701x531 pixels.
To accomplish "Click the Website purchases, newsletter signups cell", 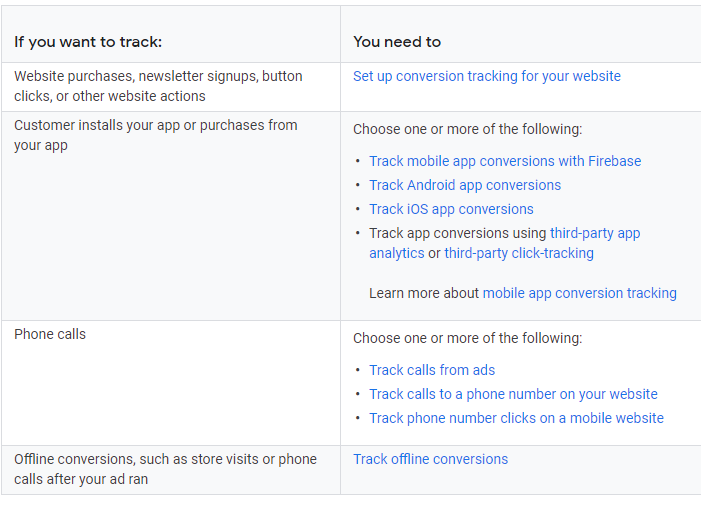I will (x=158, y=86).
